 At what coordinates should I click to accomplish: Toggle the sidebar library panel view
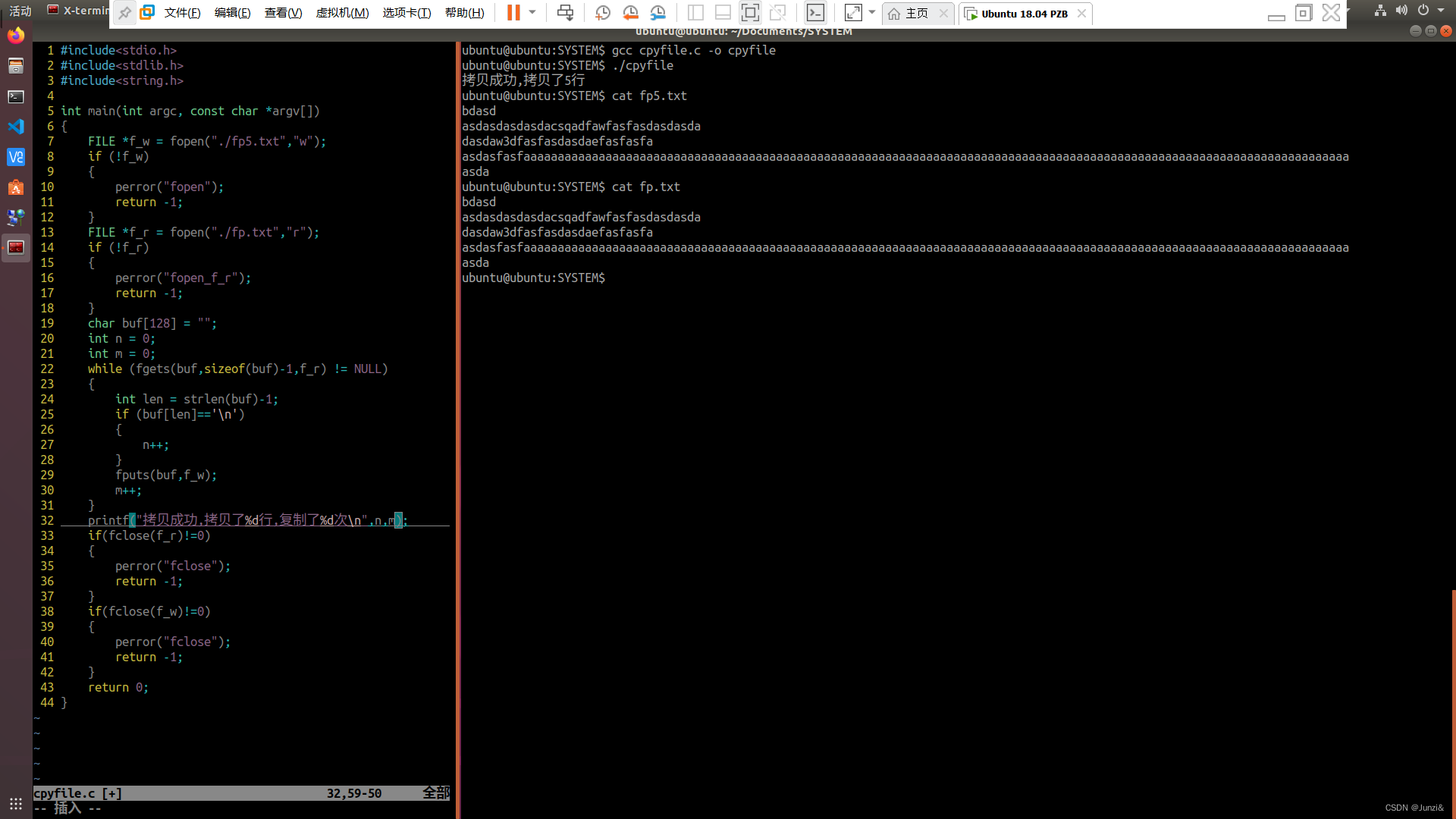[695, 13]
